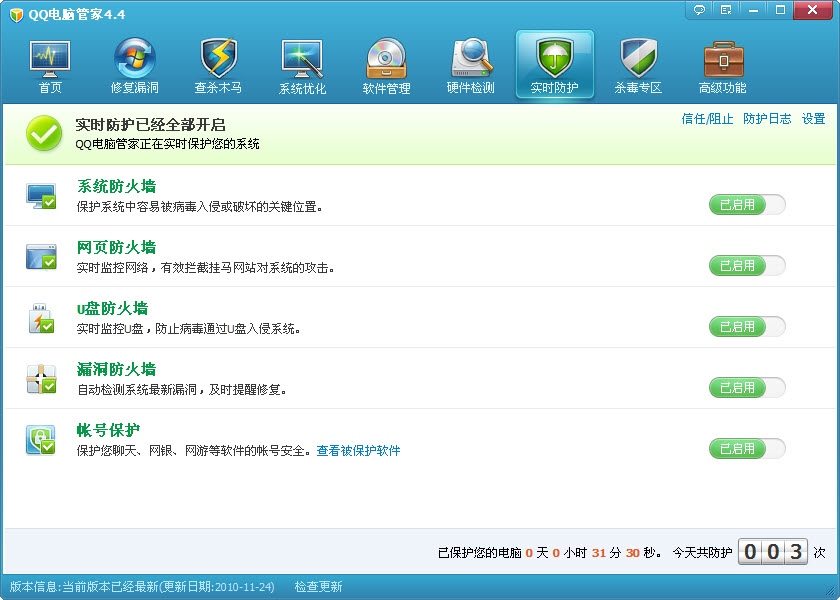This screenshot has height=600, width=840.
Task: Click the 版本信息 status text
Action: [142, 587]
